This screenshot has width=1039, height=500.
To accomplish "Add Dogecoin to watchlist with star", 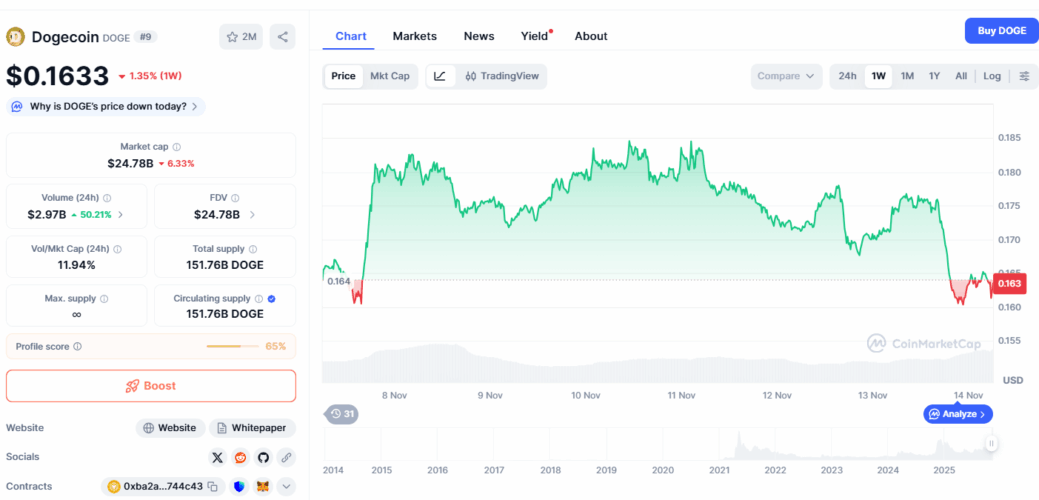I will pyautogui.click(x=241, y=37).
